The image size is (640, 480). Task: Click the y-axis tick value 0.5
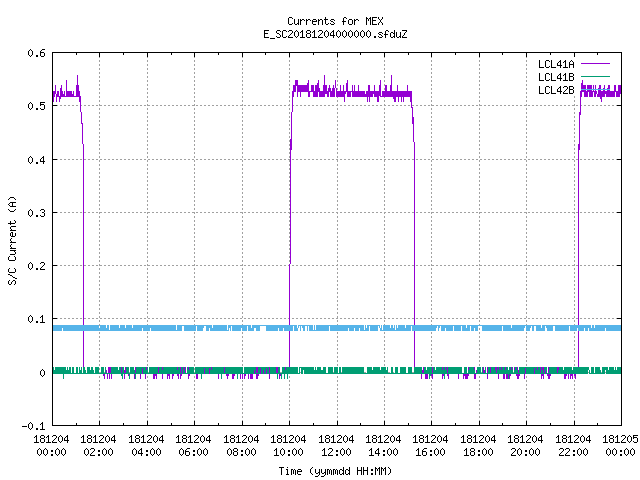pos(36,106)
